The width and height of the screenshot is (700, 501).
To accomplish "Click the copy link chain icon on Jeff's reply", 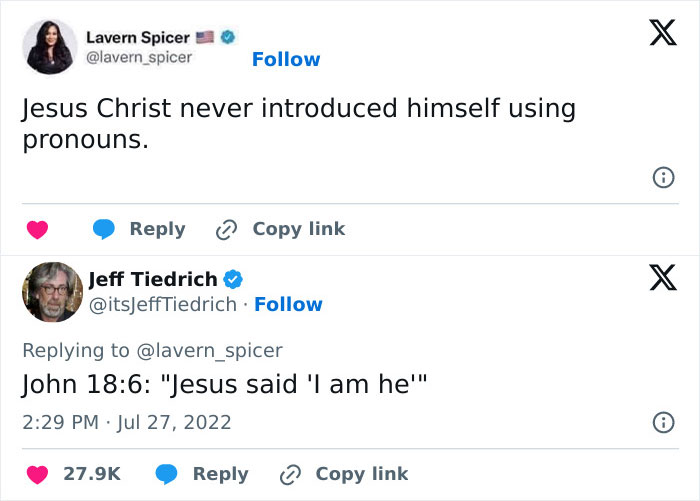I will pos(289,474).
